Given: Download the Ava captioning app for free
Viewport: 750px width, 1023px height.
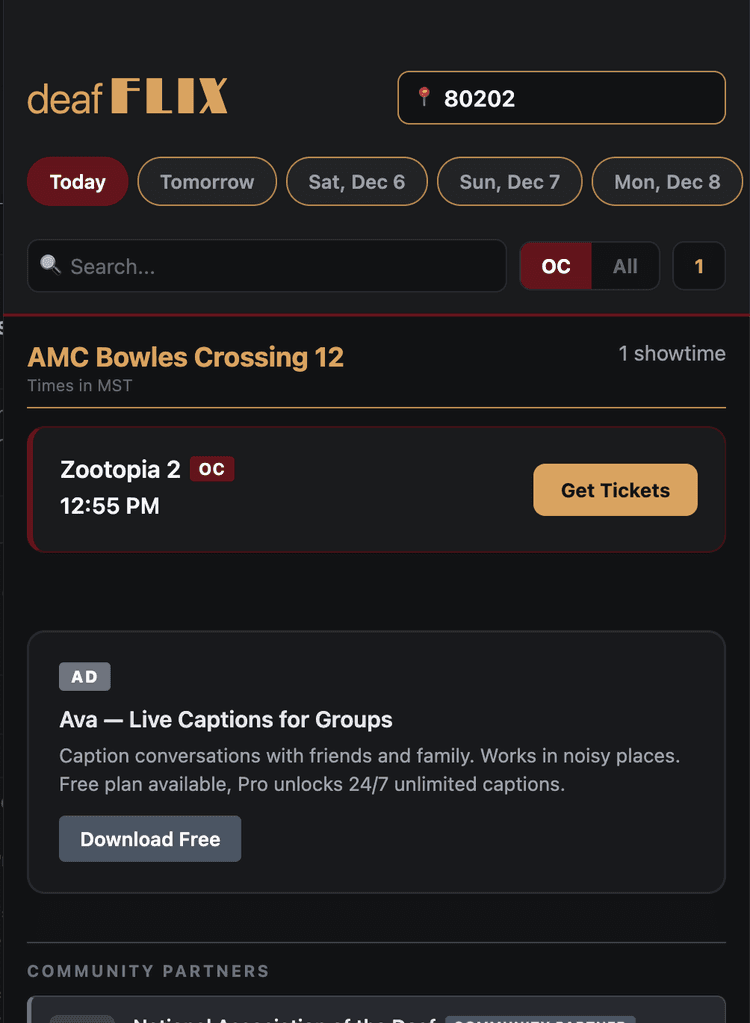Looking at the screenshot, I should (x=150, y=839).
